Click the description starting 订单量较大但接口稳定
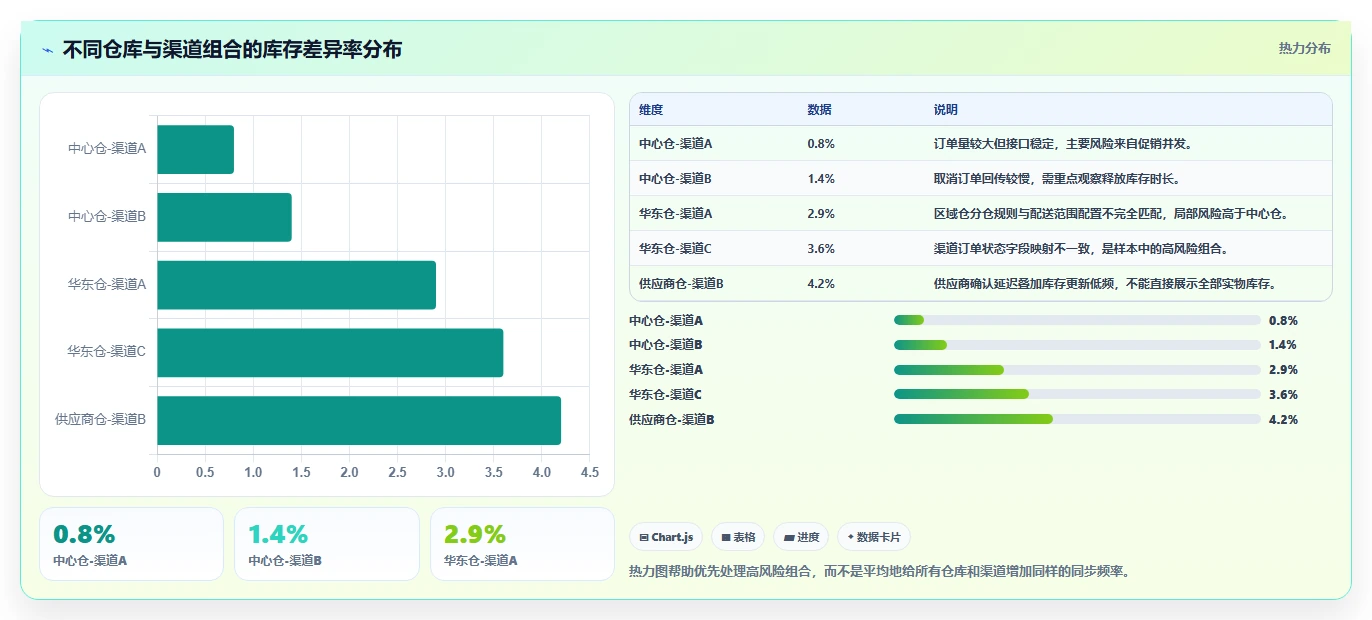 (x=1063, y=144)
